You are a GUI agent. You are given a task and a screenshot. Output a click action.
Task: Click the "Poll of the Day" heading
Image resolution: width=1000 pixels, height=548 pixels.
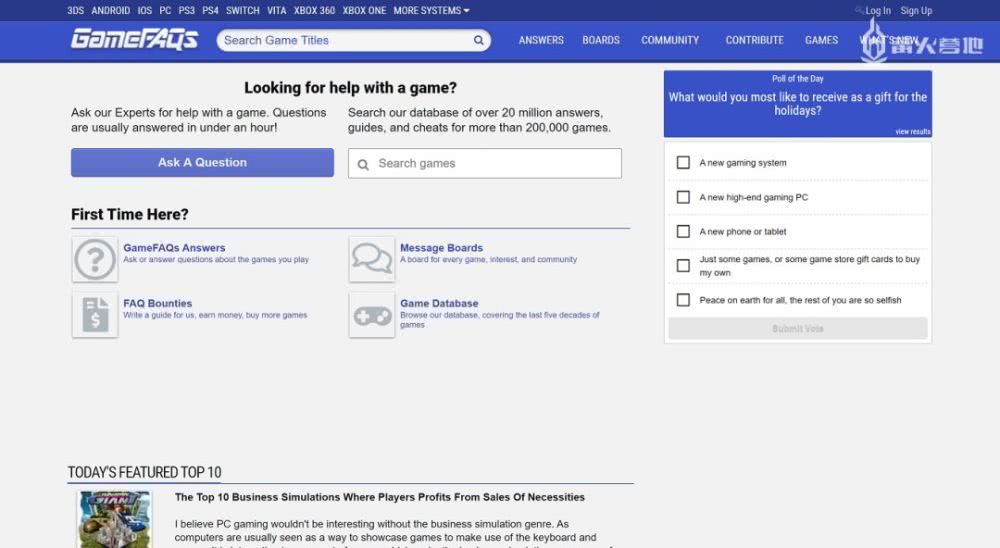point(797,78)
